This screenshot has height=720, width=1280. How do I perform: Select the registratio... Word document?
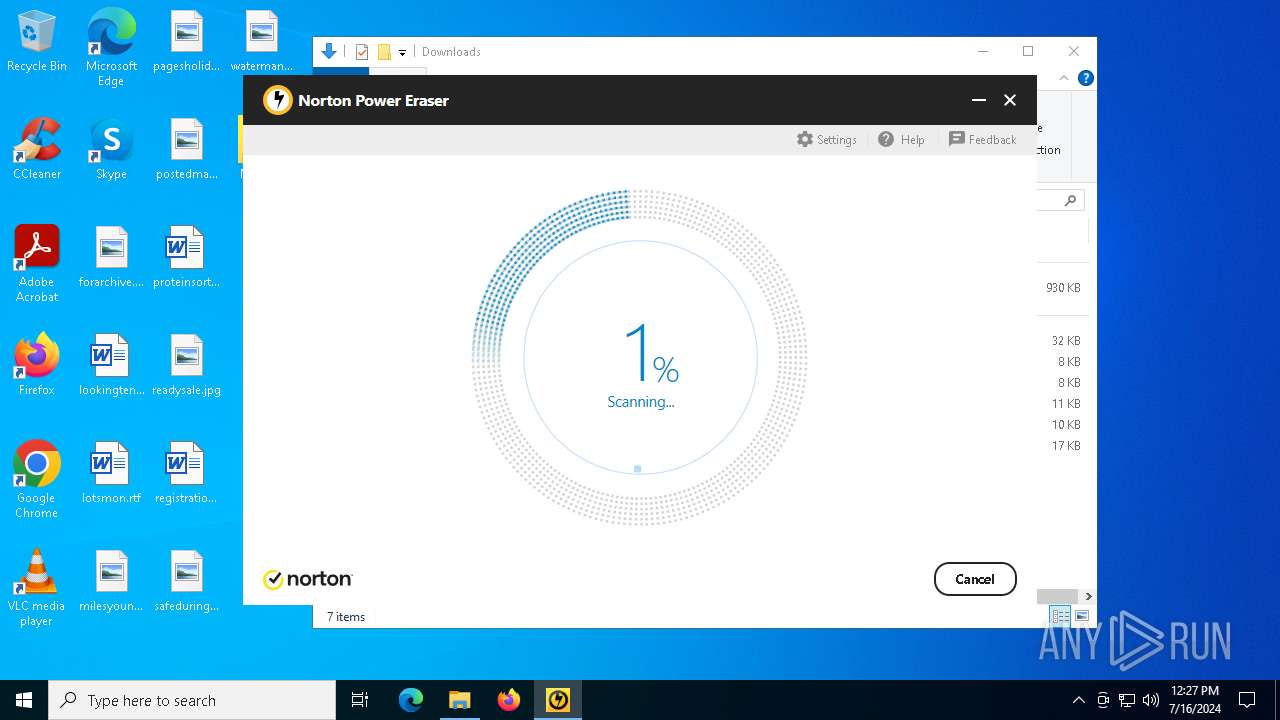click(186, 474)
